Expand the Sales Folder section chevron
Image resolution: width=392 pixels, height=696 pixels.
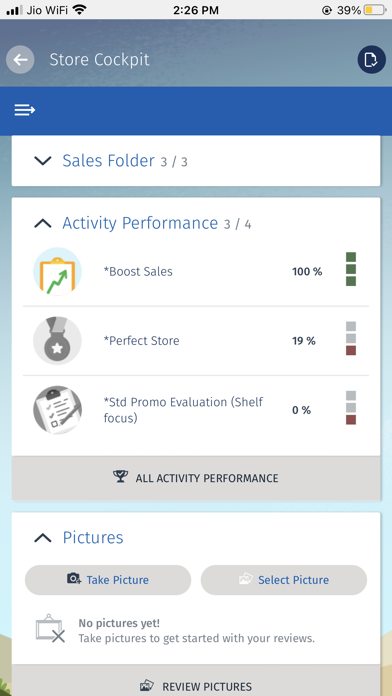point(43,160)
